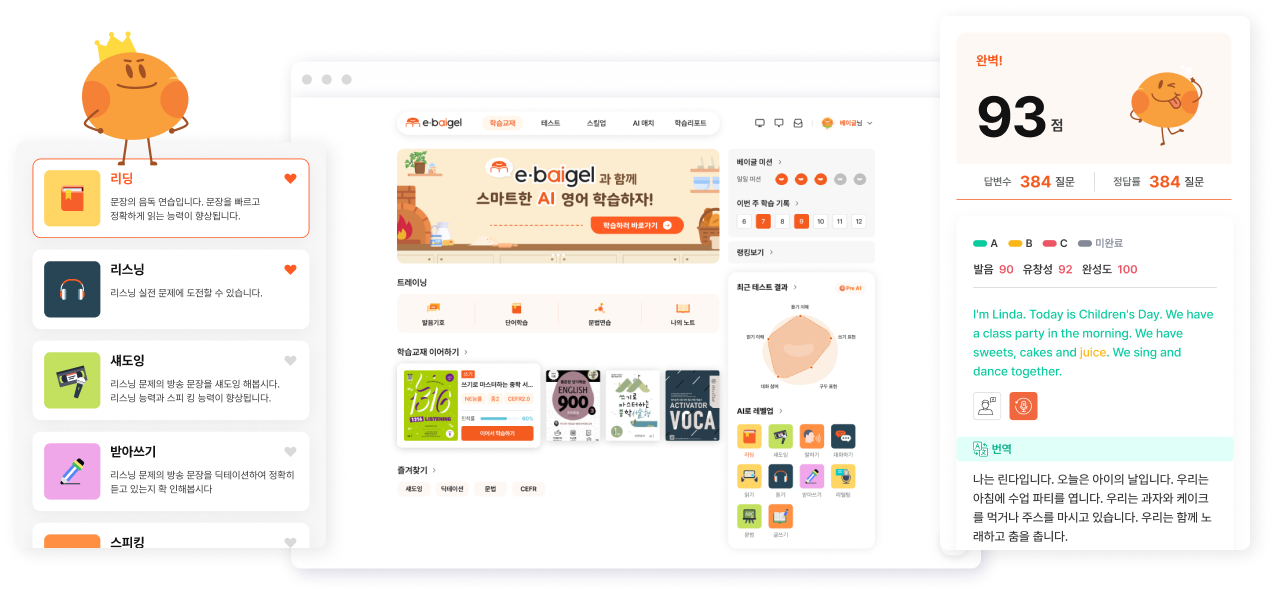Image resolution: width=1274 pixels, height=597 pixels.
Task: Toggle the heart favorite on 섀도잉 card
Action: point(290,360)
